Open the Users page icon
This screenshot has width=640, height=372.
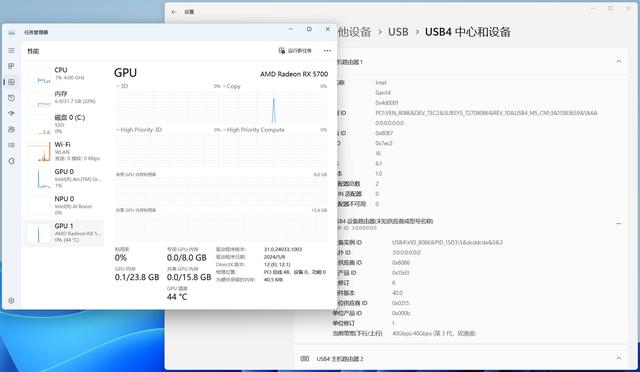point(11,129)
